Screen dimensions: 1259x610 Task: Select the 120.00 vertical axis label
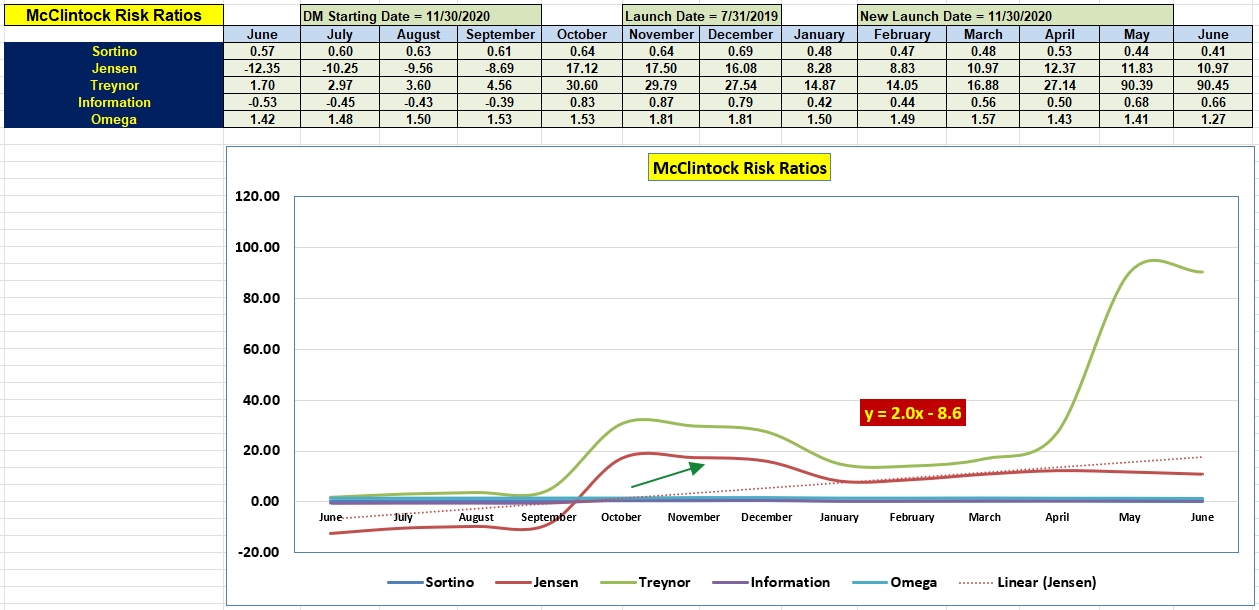(257, 196)
